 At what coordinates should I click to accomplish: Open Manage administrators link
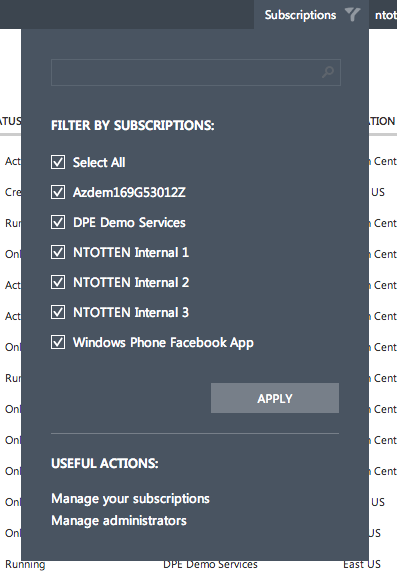pos(119,520)
